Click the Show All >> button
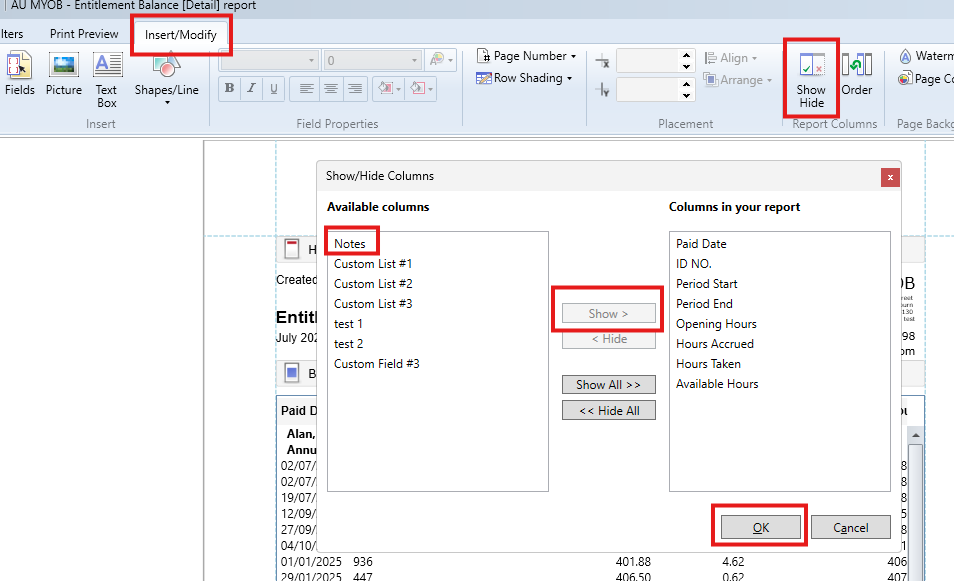The image size is (954, 581). 608,385
